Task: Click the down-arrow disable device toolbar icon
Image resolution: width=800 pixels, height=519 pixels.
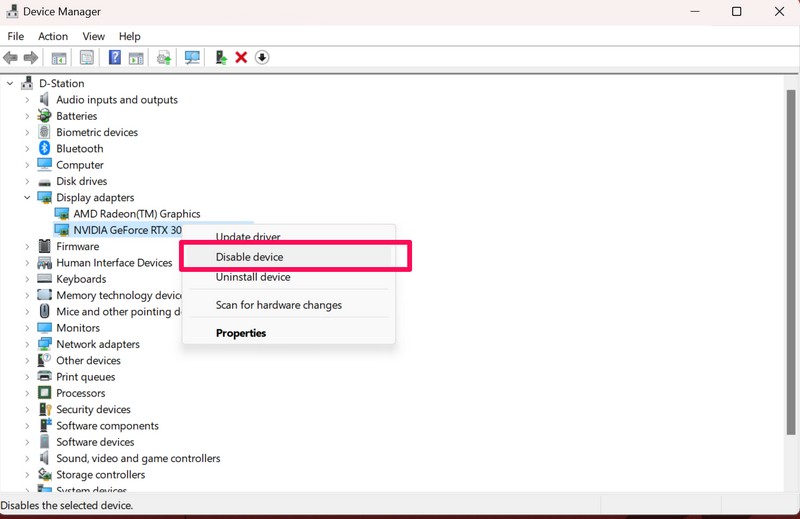Action: [x=262, y=58]
